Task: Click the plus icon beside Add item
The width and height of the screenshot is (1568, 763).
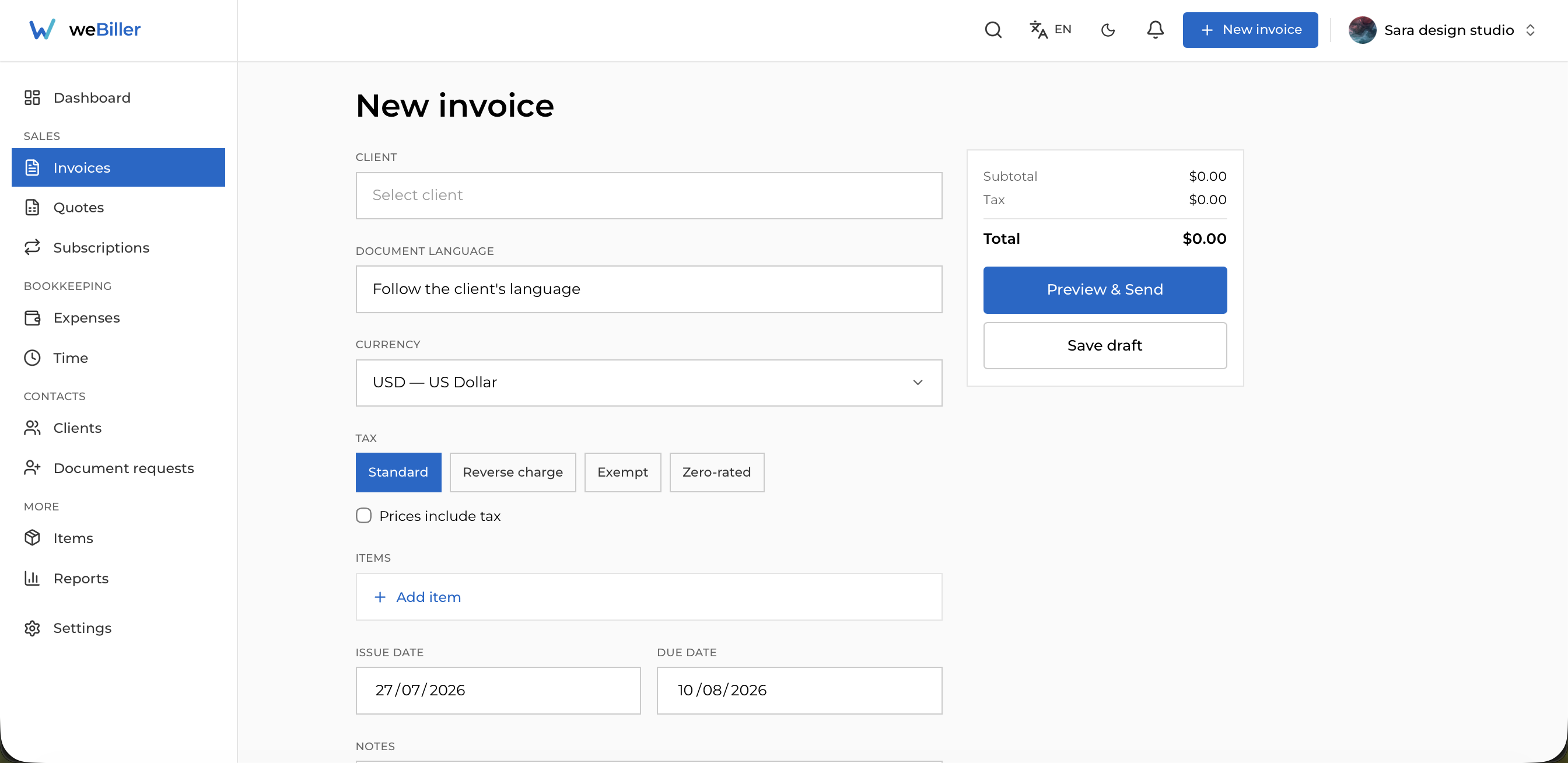Action: (x=380, y=597)
